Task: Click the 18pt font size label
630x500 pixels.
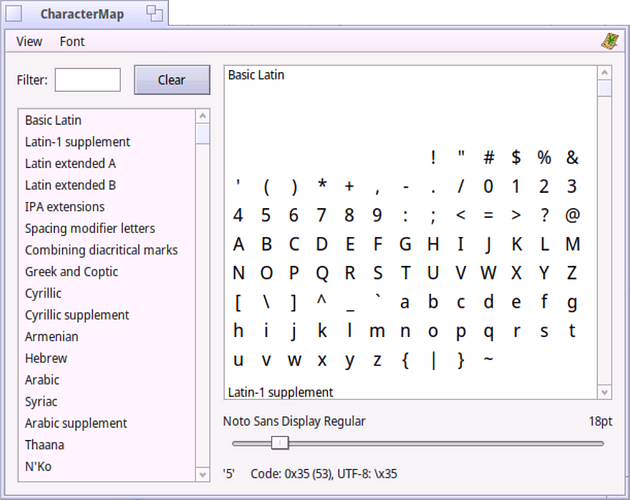Action: click(600, 421)
